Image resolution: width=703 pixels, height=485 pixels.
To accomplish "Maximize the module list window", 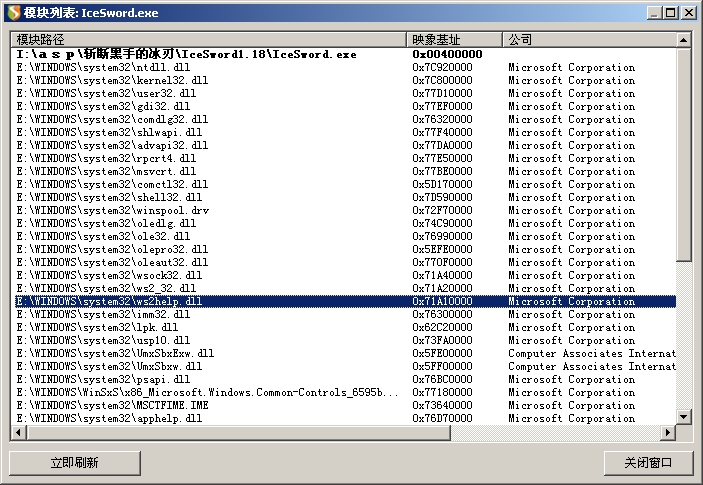I will pyautogui.click(x=671, y=13).
